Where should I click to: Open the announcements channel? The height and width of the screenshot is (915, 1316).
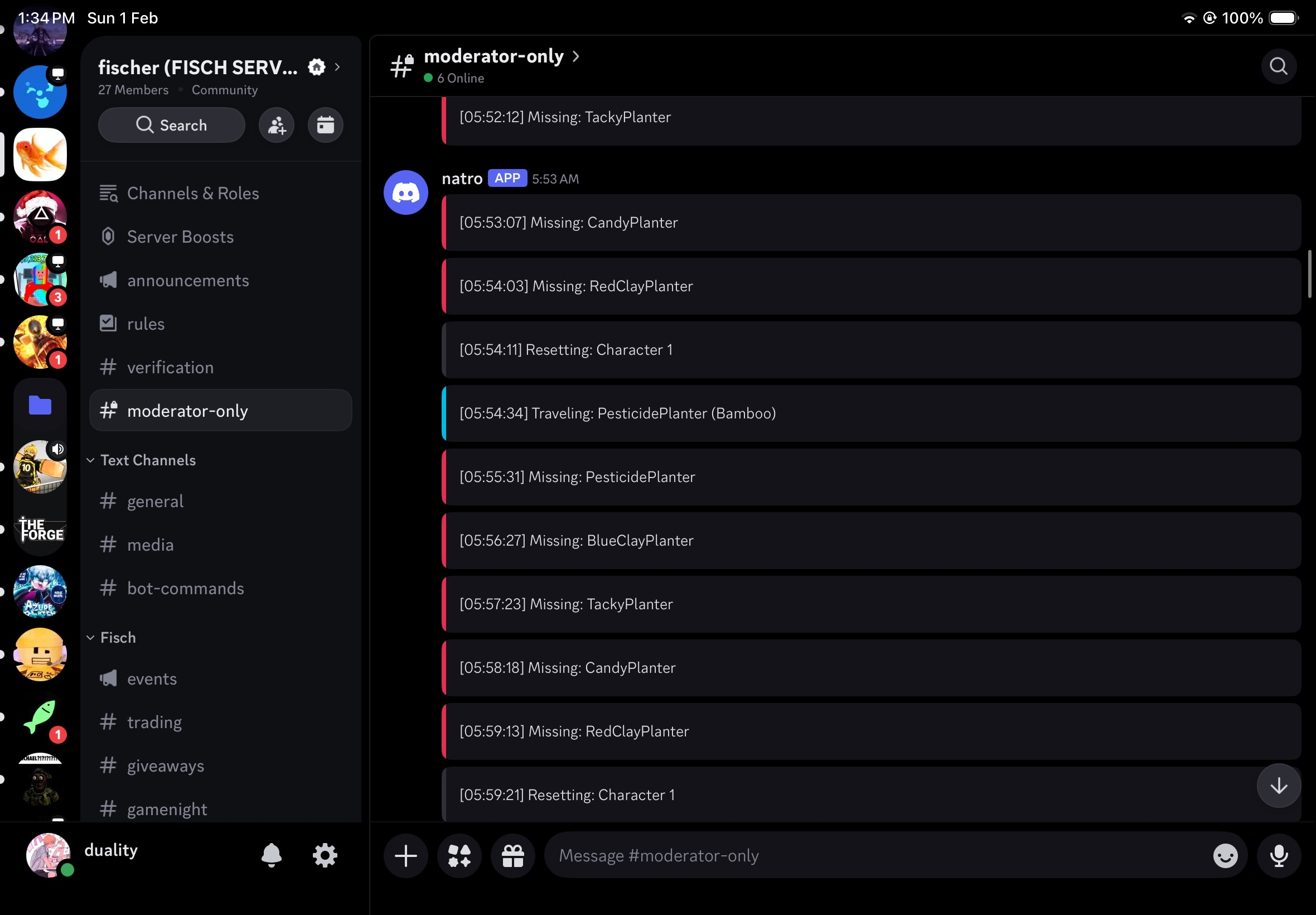[x=187, y=280]
